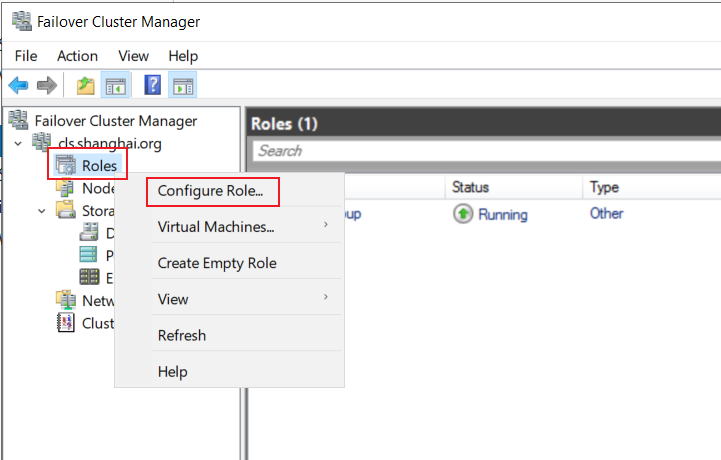
Task: Click Refresh in the context menu
Action: tap(182, 335)
